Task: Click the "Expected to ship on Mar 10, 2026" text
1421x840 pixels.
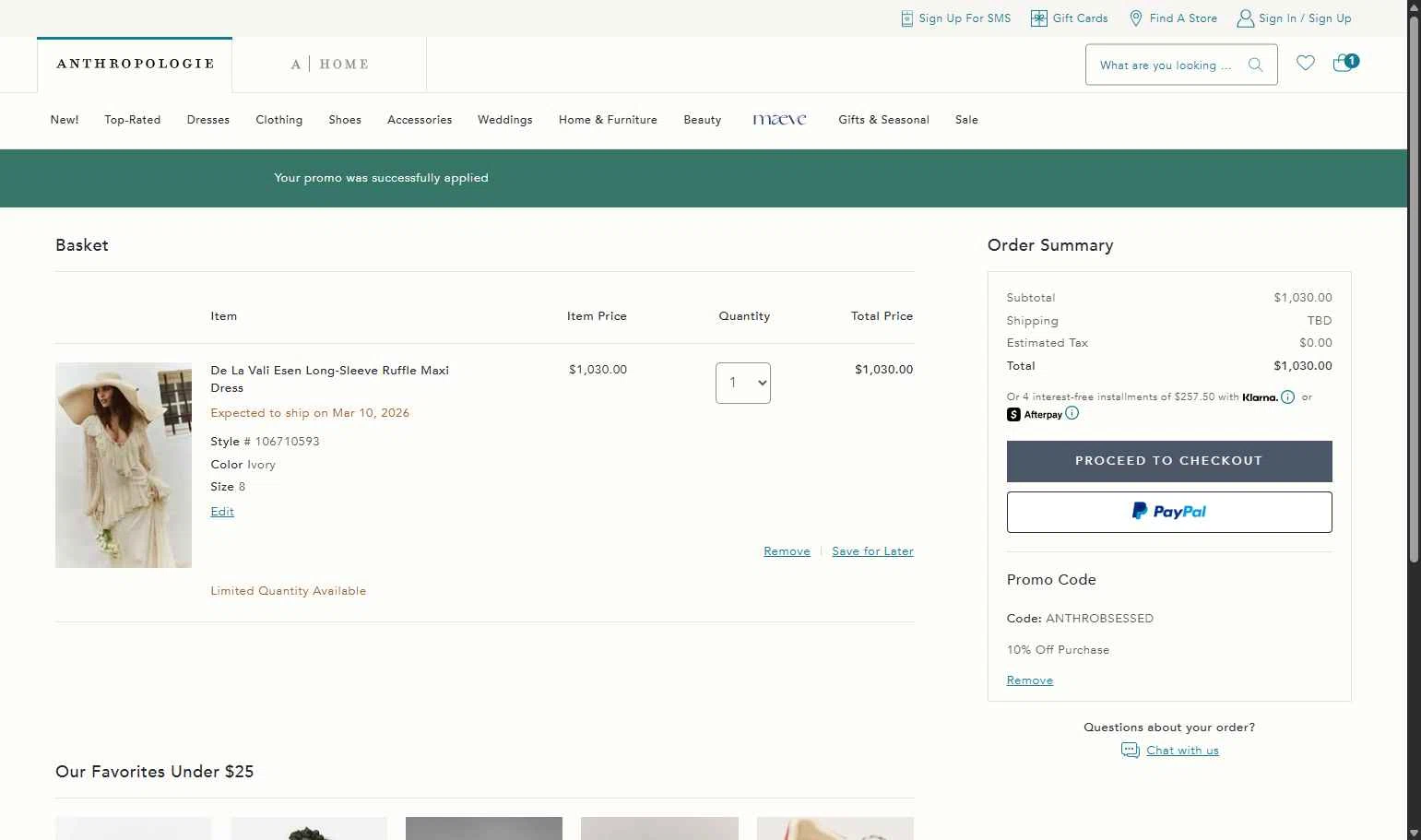Action: (310, 413)
